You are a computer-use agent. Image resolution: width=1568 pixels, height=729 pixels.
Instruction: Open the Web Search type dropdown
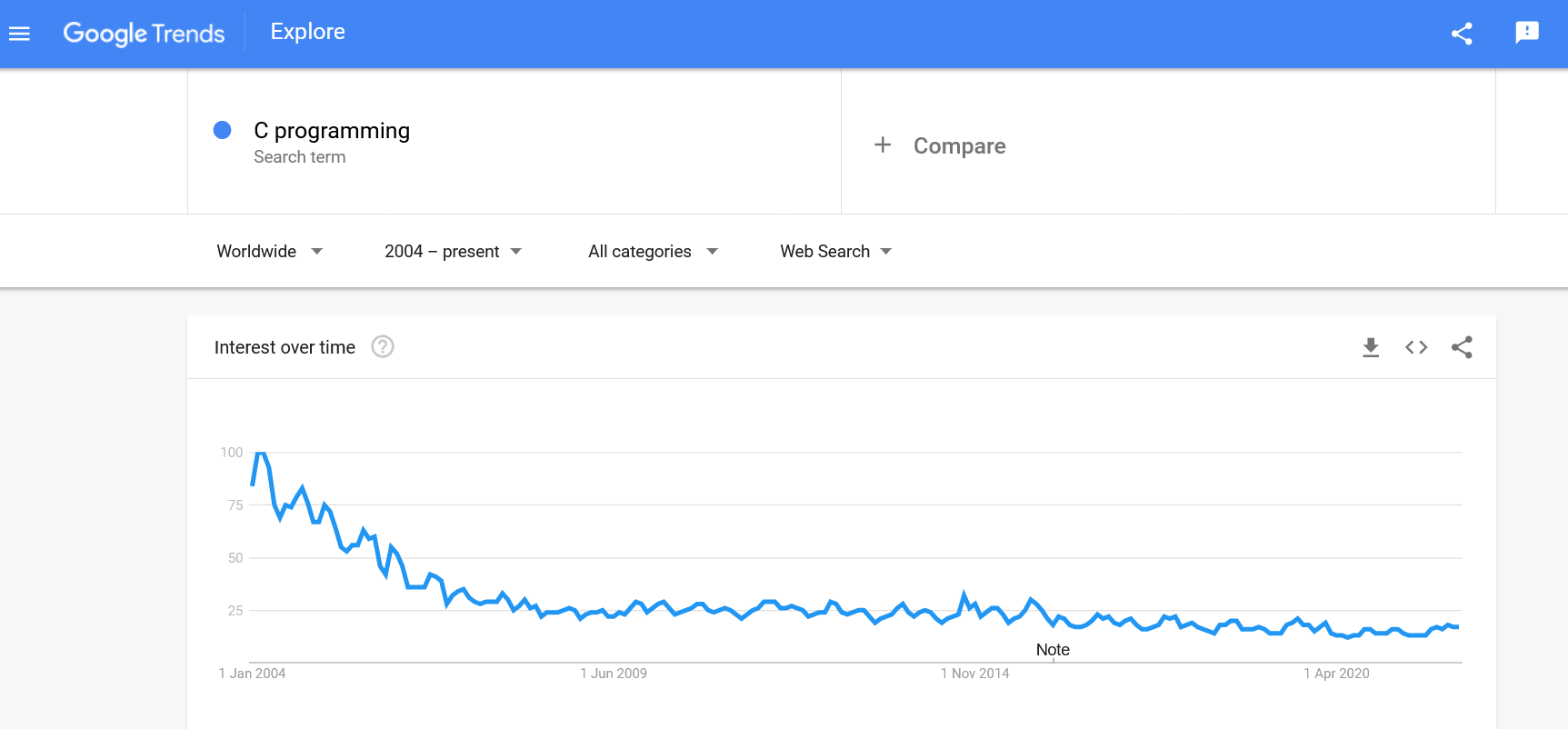(835, 251)
